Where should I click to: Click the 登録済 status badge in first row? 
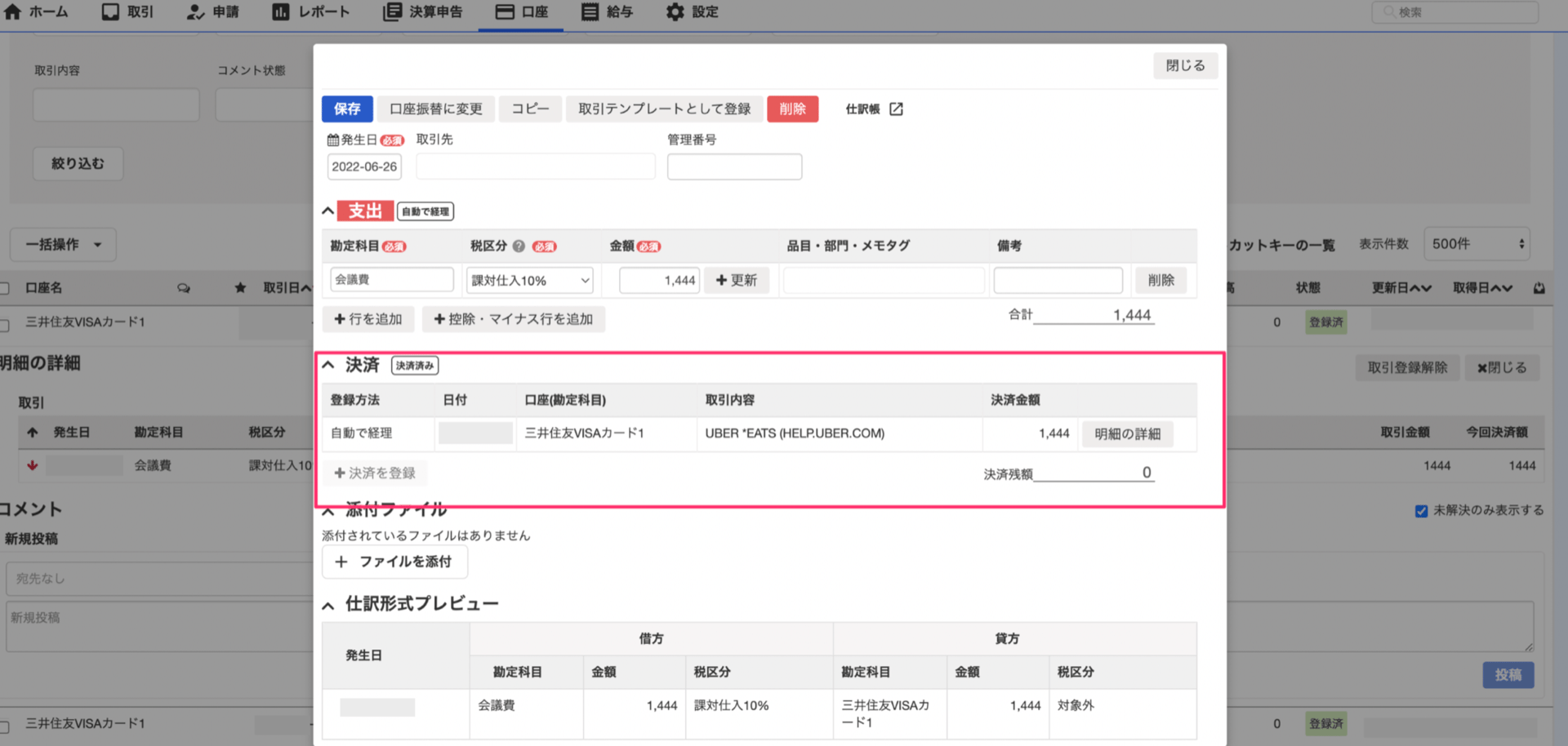[x=1325, y=322]
